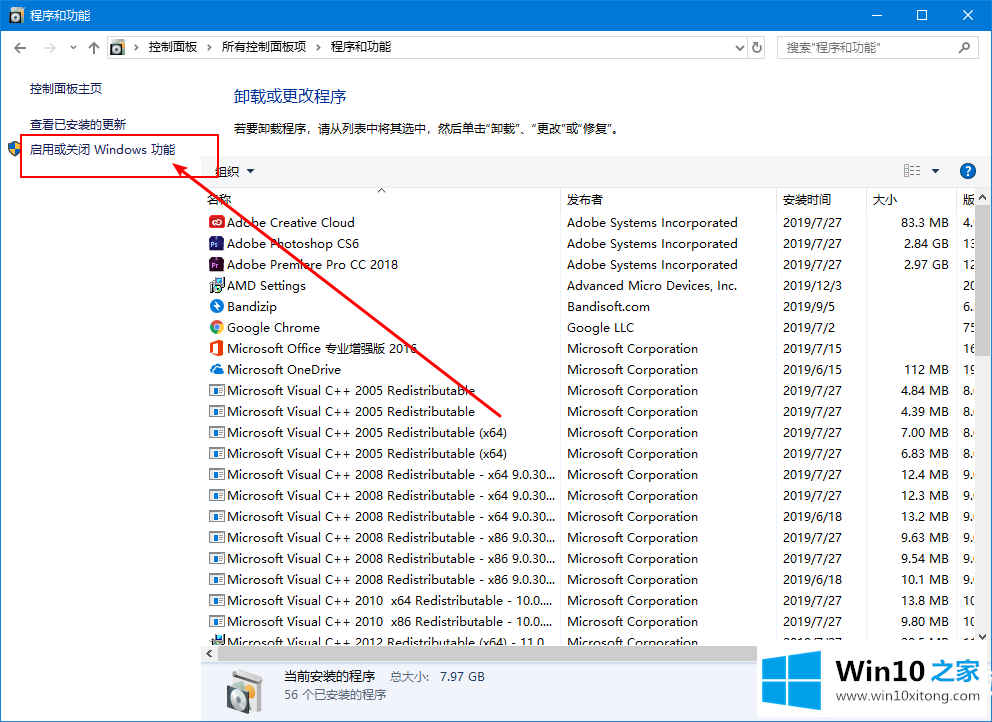Click publisher Advanced Micro Devices, Inc.

click(652, 285)
